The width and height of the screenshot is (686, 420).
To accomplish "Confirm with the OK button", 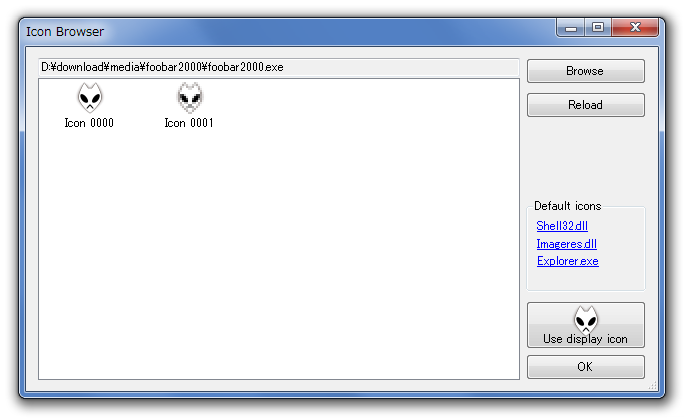I will (585, 367).
